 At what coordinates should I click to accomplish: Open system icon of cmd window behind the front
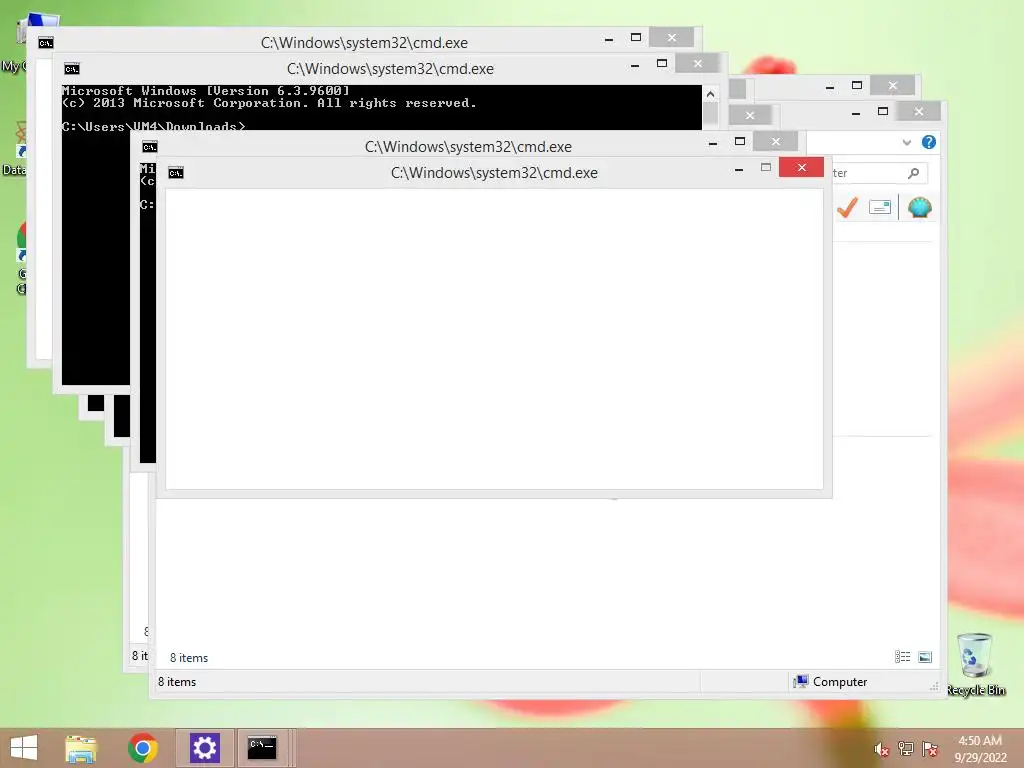point(150,147)
